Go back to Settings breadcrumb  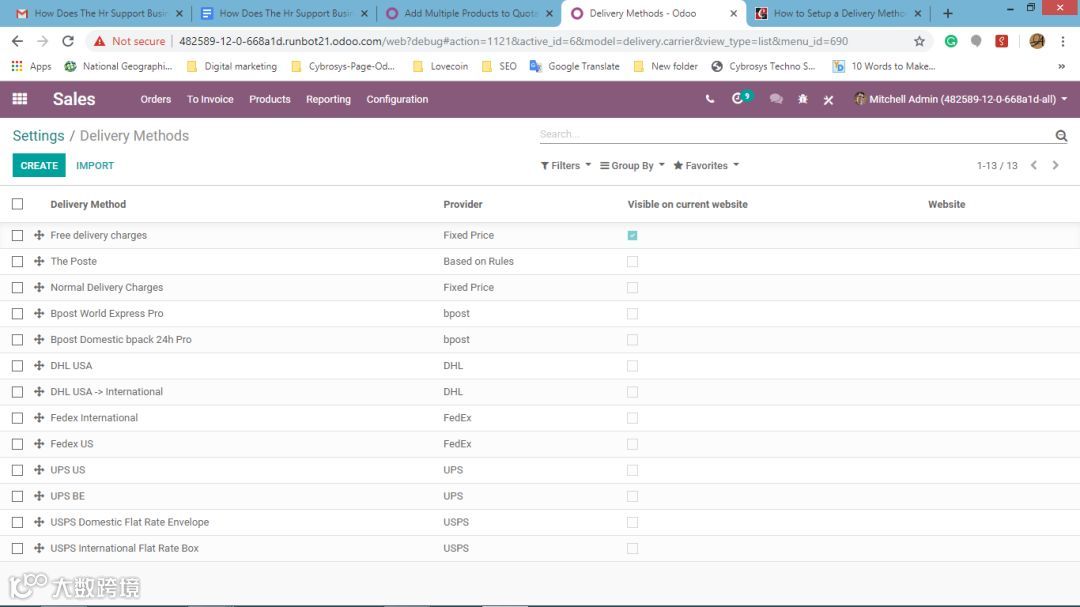(39, 136)
